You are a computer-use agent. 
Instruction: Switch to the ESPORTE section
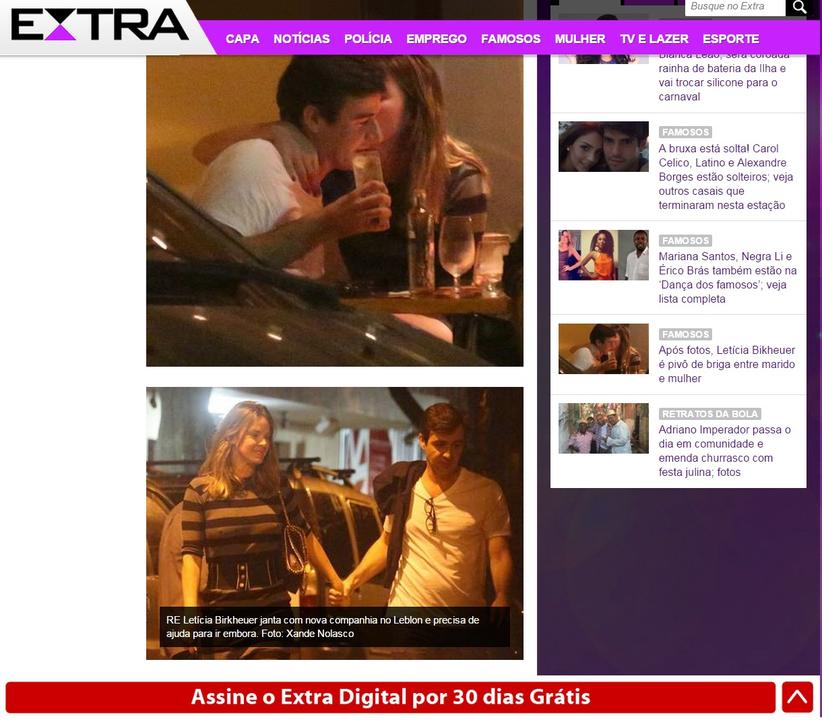pos(731,39)
